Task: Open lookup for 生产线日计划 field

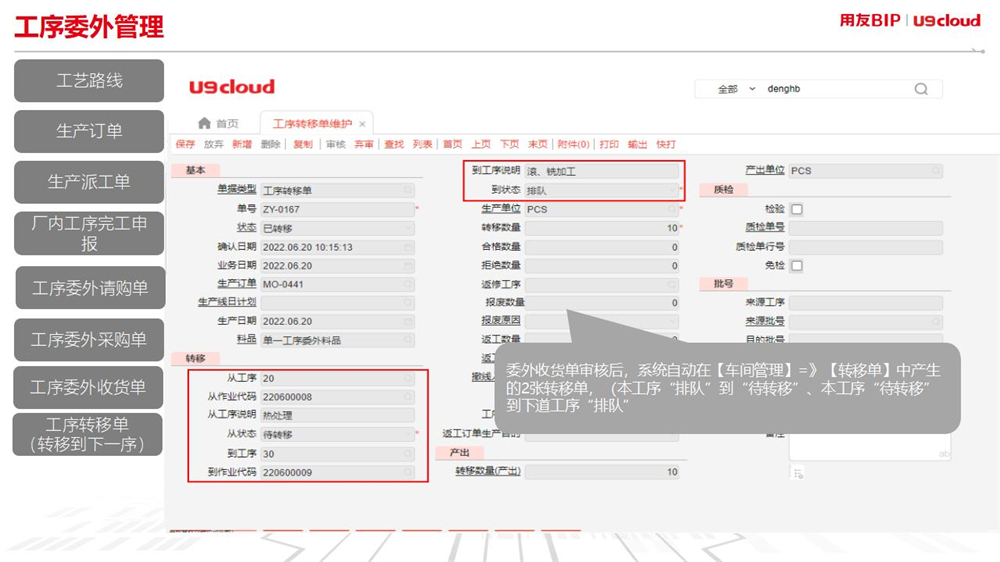Action: (408, 302)
